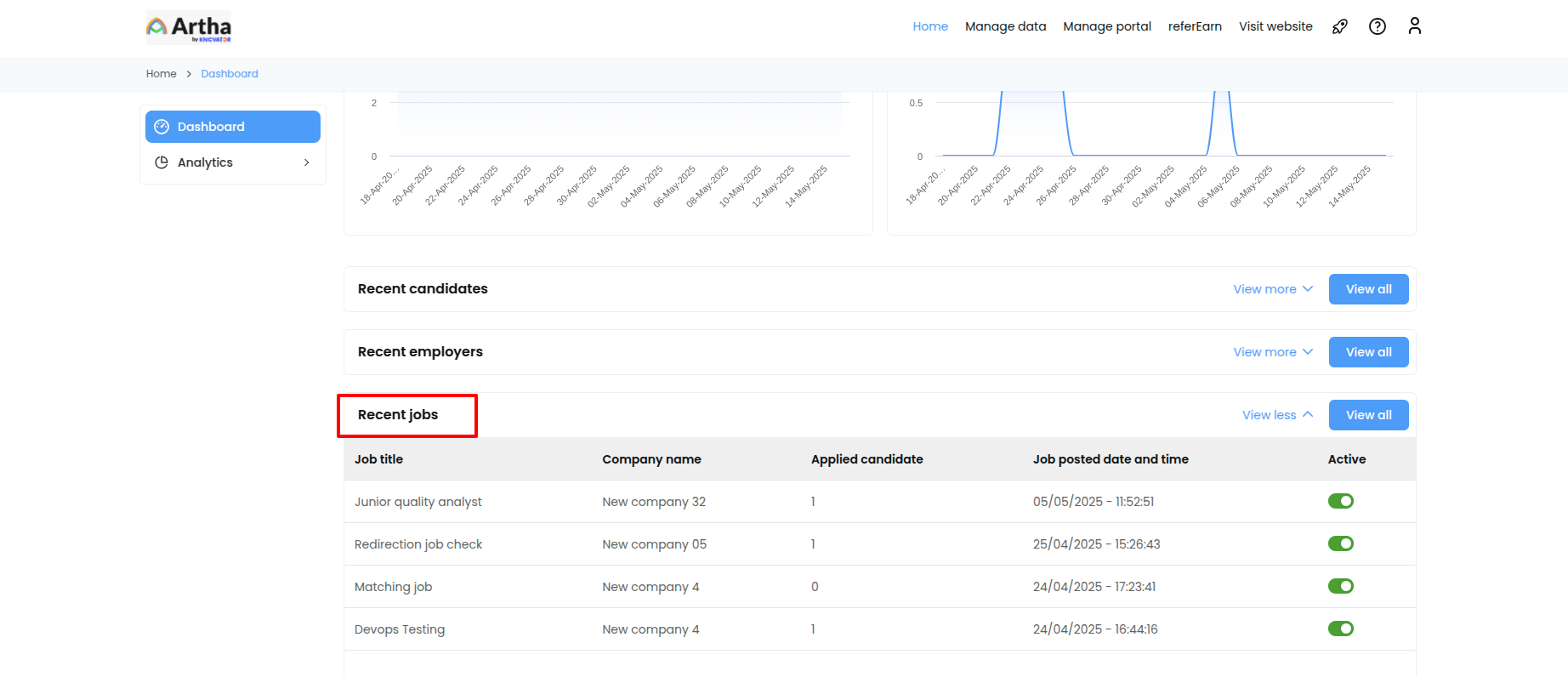1568x677 pixels.
Task: Open the help question mark icon
Action: coord(1377,26)
